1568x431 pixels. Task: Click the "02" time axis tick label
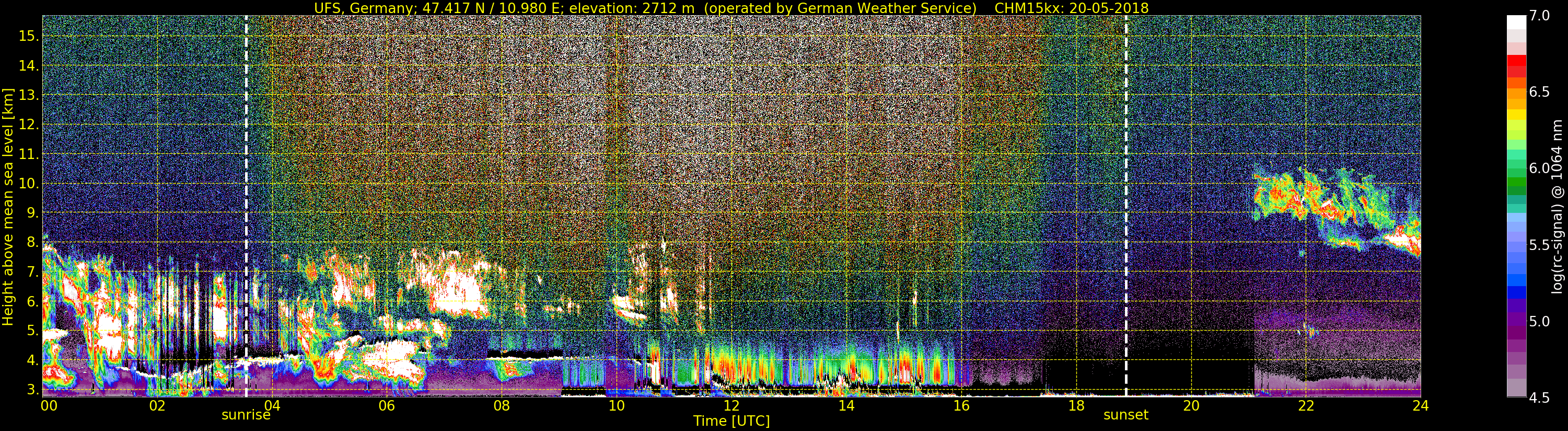157,405
